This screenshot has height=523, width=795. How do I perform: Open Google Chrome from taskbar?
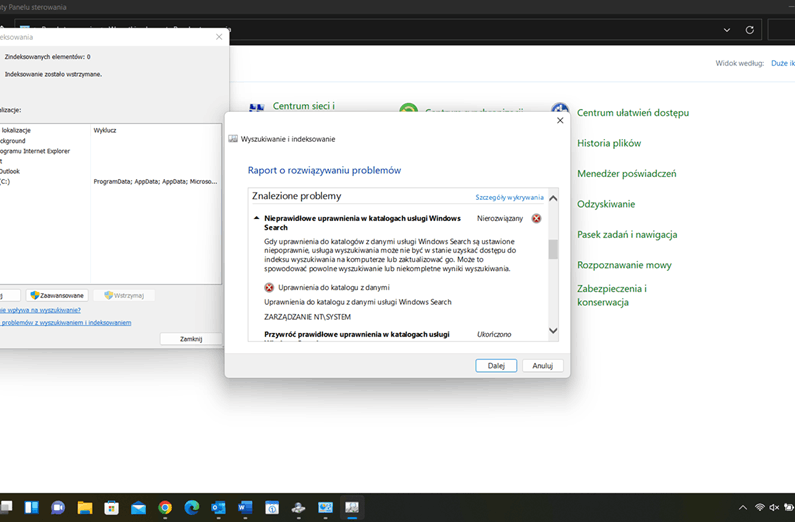click(x=165, y=507)
